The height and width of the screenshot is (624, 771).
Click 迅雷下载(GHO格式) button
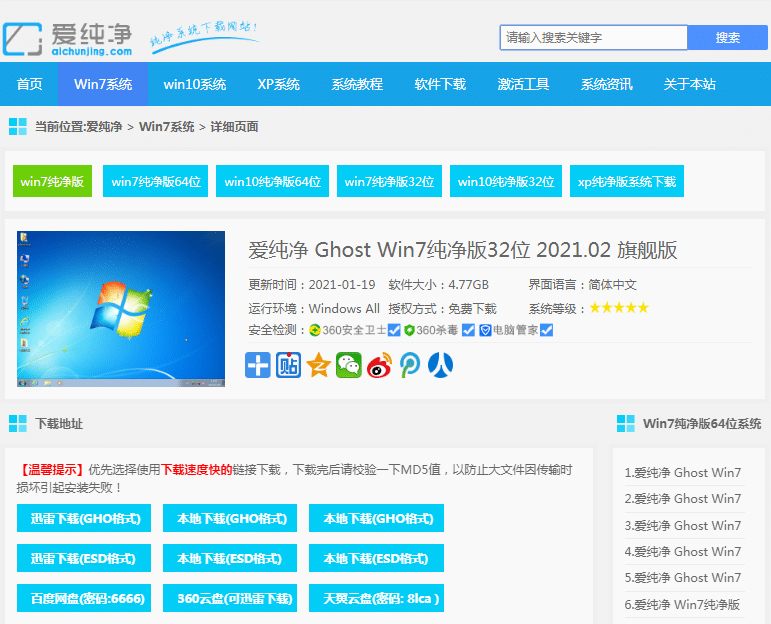(x=84, y=518)
